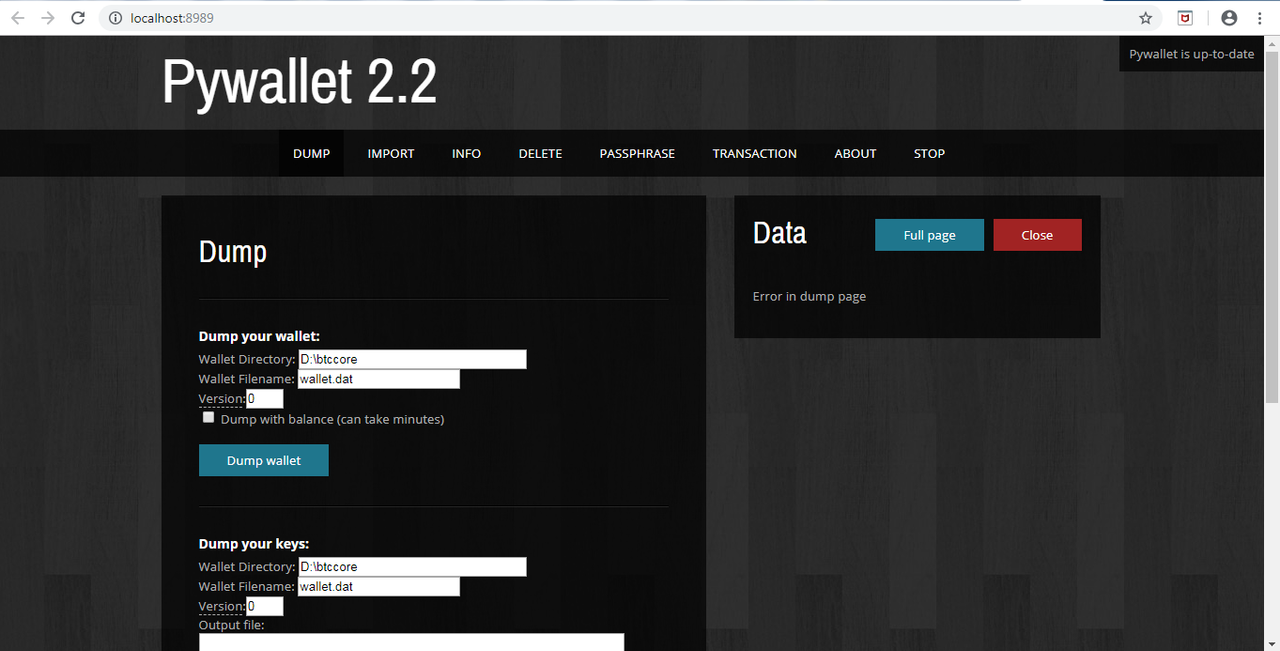Open the DUMP tab
The height and width of the screenshot is (651, 1280).
pos(311,153)
